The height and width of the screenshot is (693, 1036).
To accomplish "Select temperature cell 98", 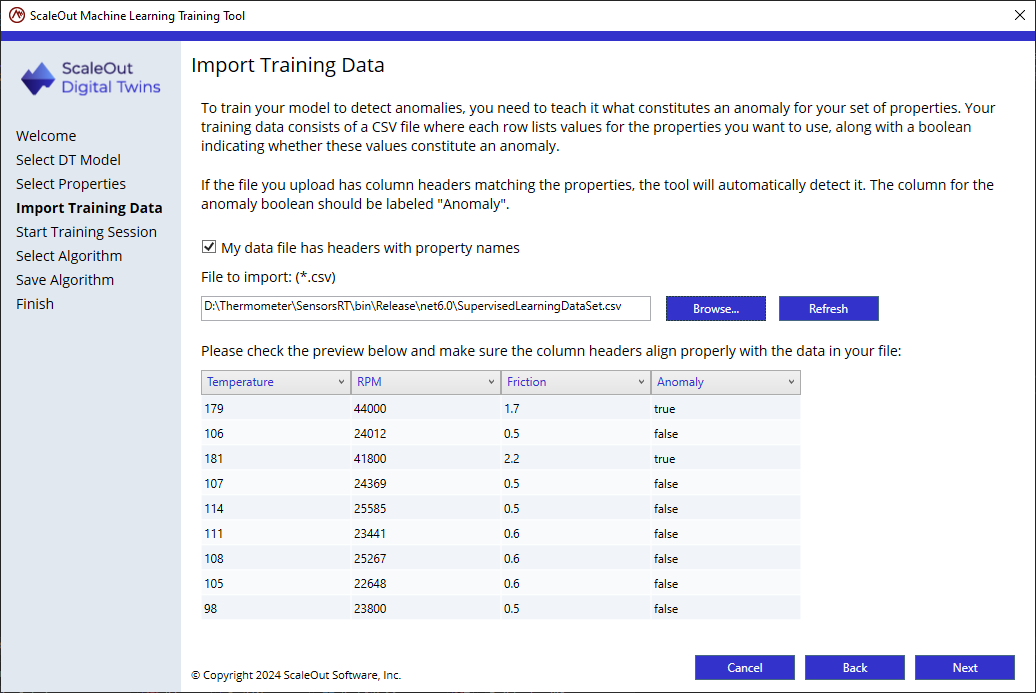I will (x=276, y=608).
